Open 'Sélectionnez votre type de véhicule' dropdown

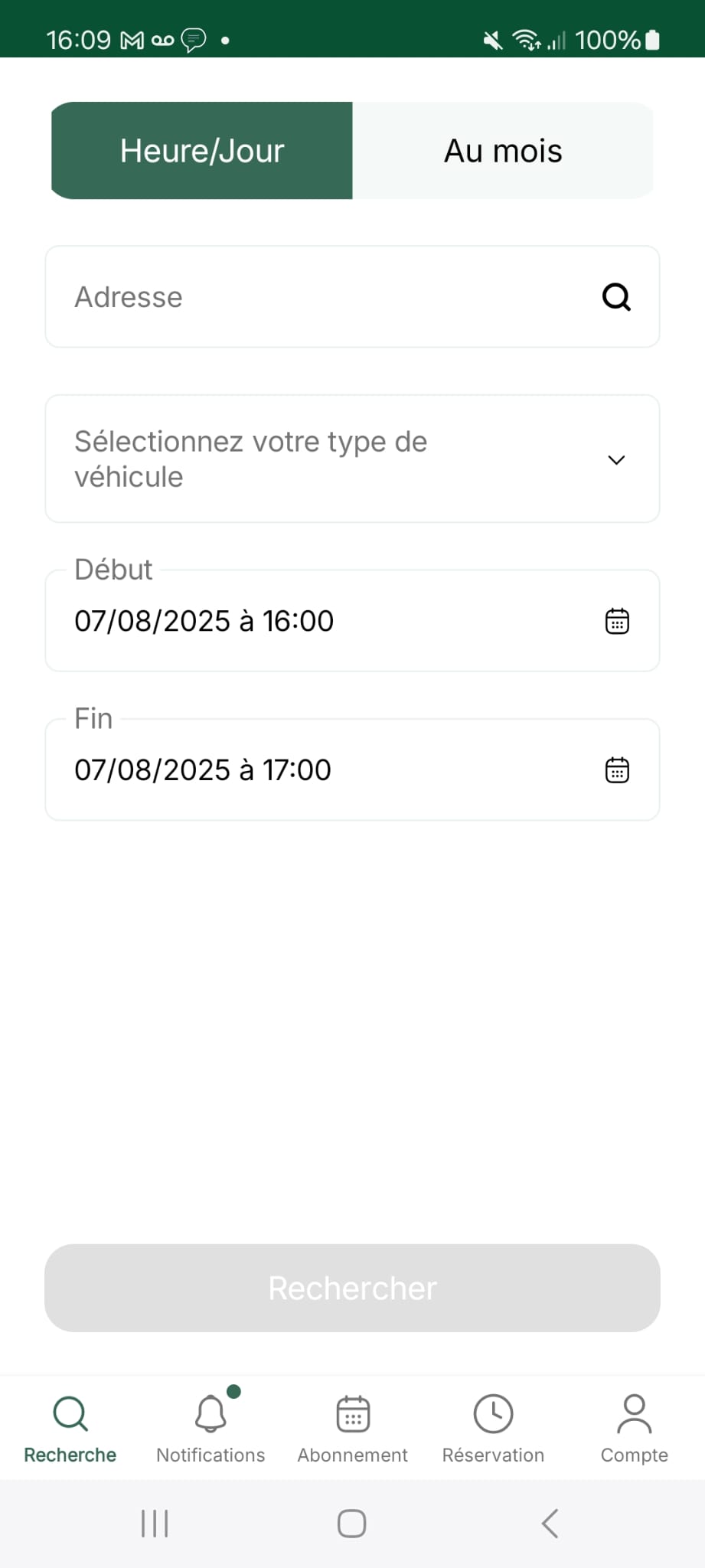point(306,459)
